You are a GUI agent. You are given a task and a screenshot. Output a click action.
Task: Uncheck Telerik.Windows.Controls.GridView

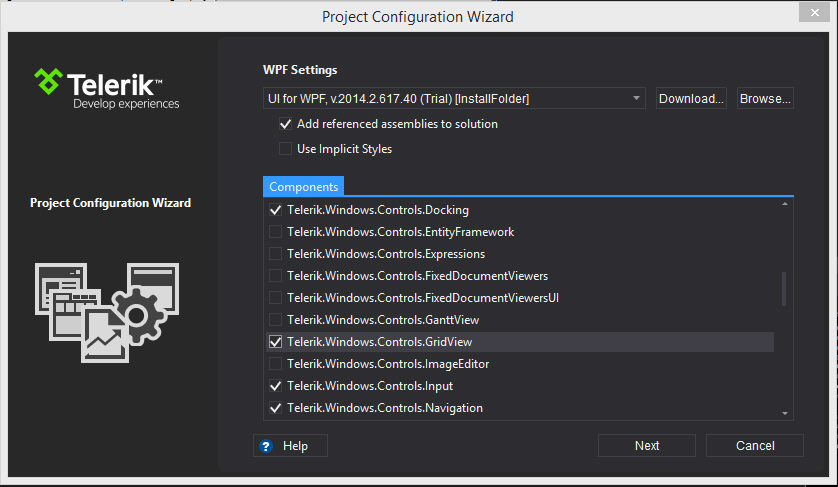pyautogui.click(x=276, y=342)
